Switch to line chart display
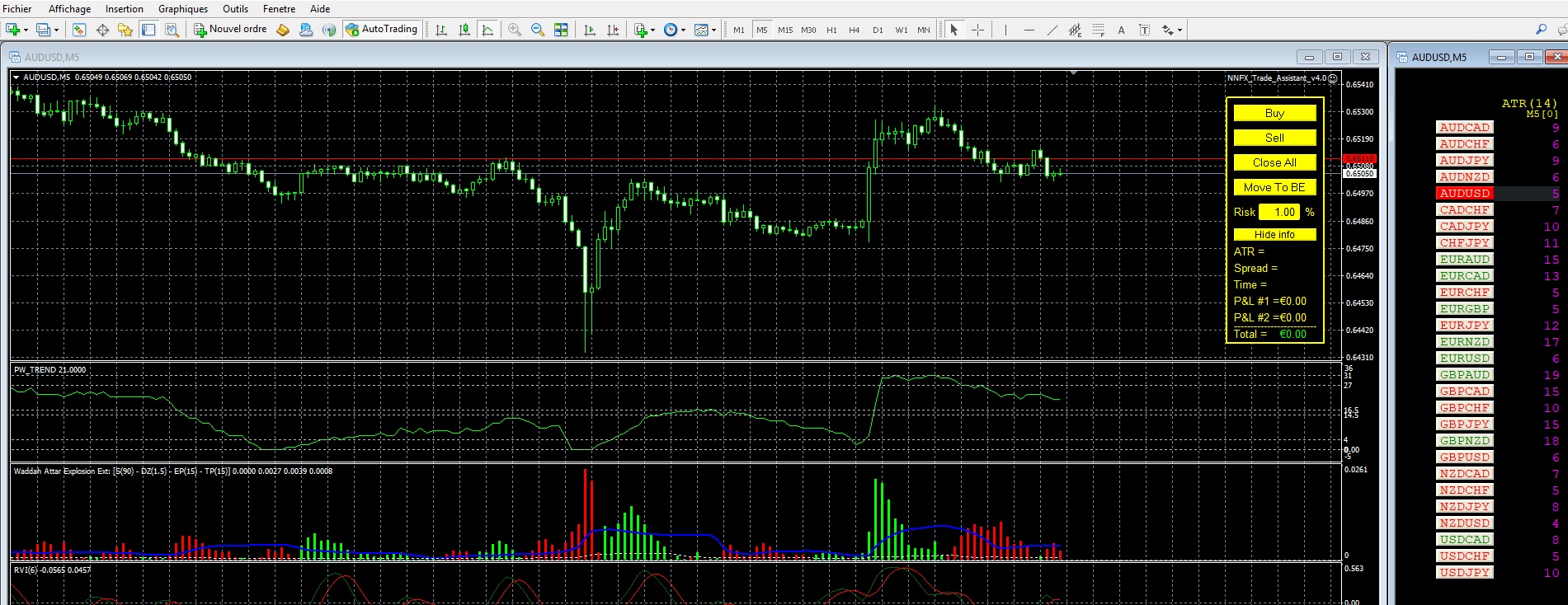Viewport: 1568px width, 605px height. 487,30
